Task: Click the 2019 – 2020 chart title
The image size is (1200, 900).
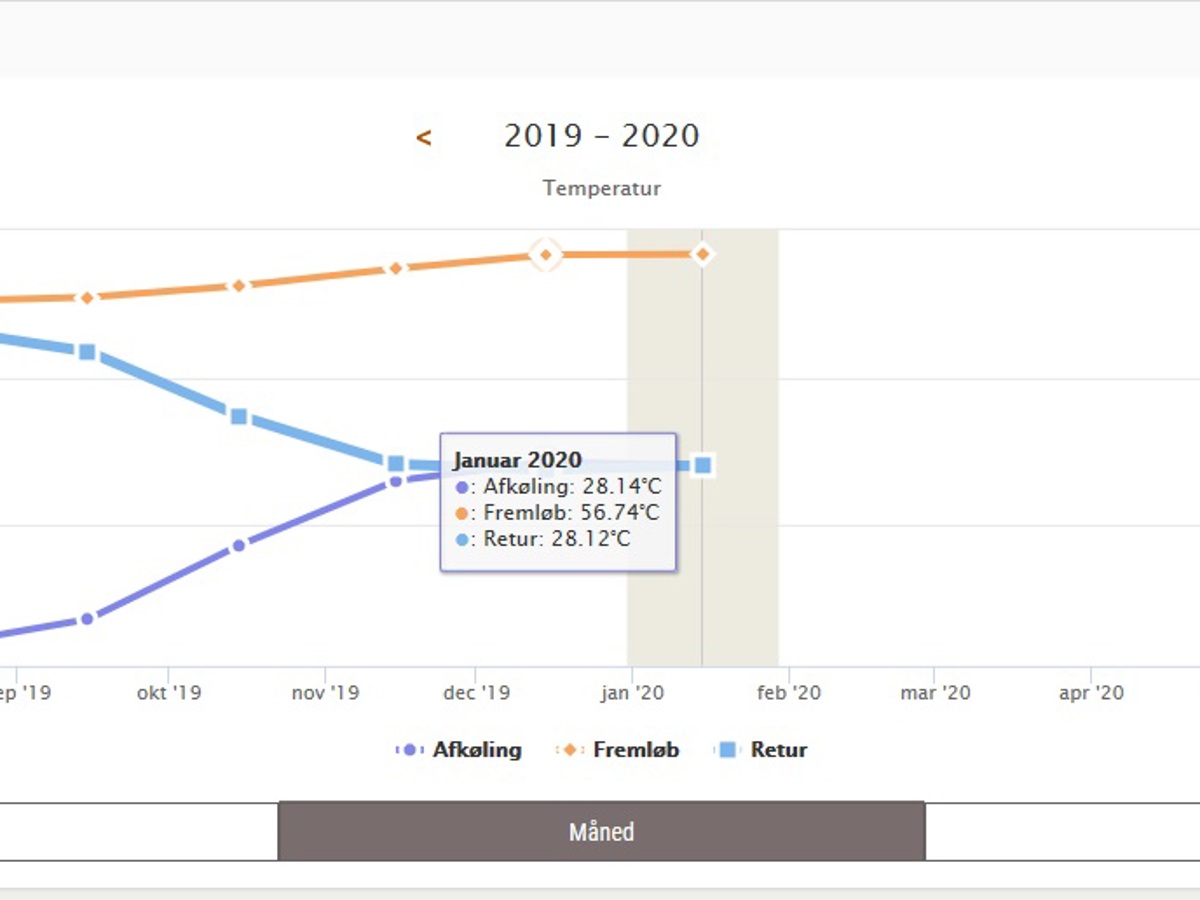Action: [x=601, y=136]
